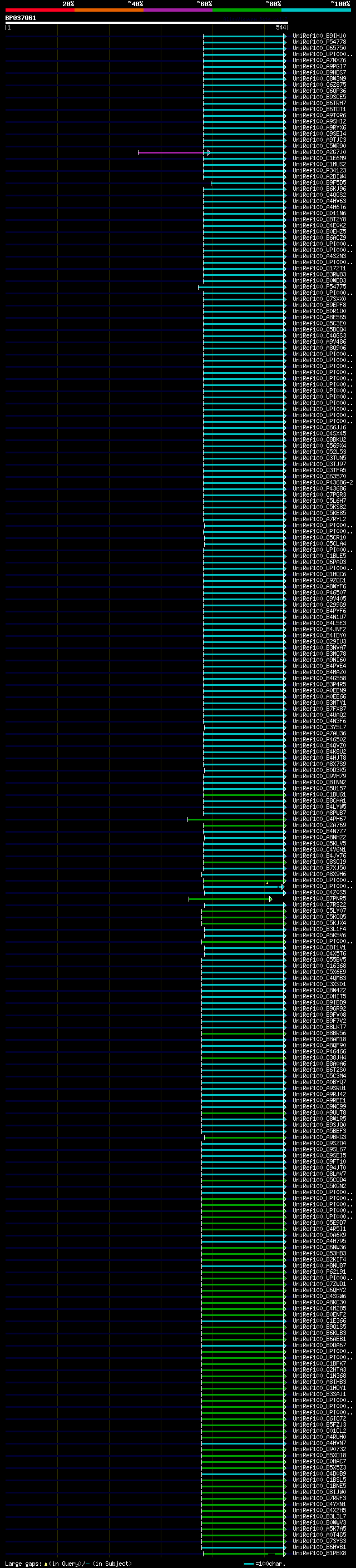Viewport: 356px width, 1568px height.
Task: Select hit label UniRef100_B6TRH7
Action: pos(319,103)
